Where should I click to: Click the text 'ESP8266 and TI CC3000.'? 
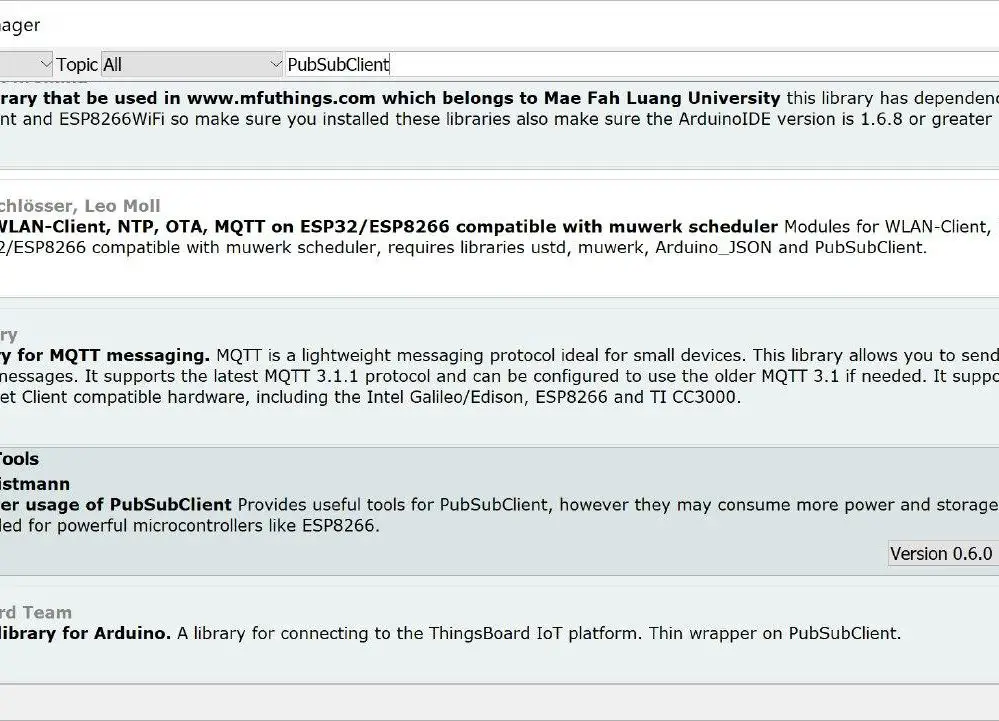pos(638,397)
